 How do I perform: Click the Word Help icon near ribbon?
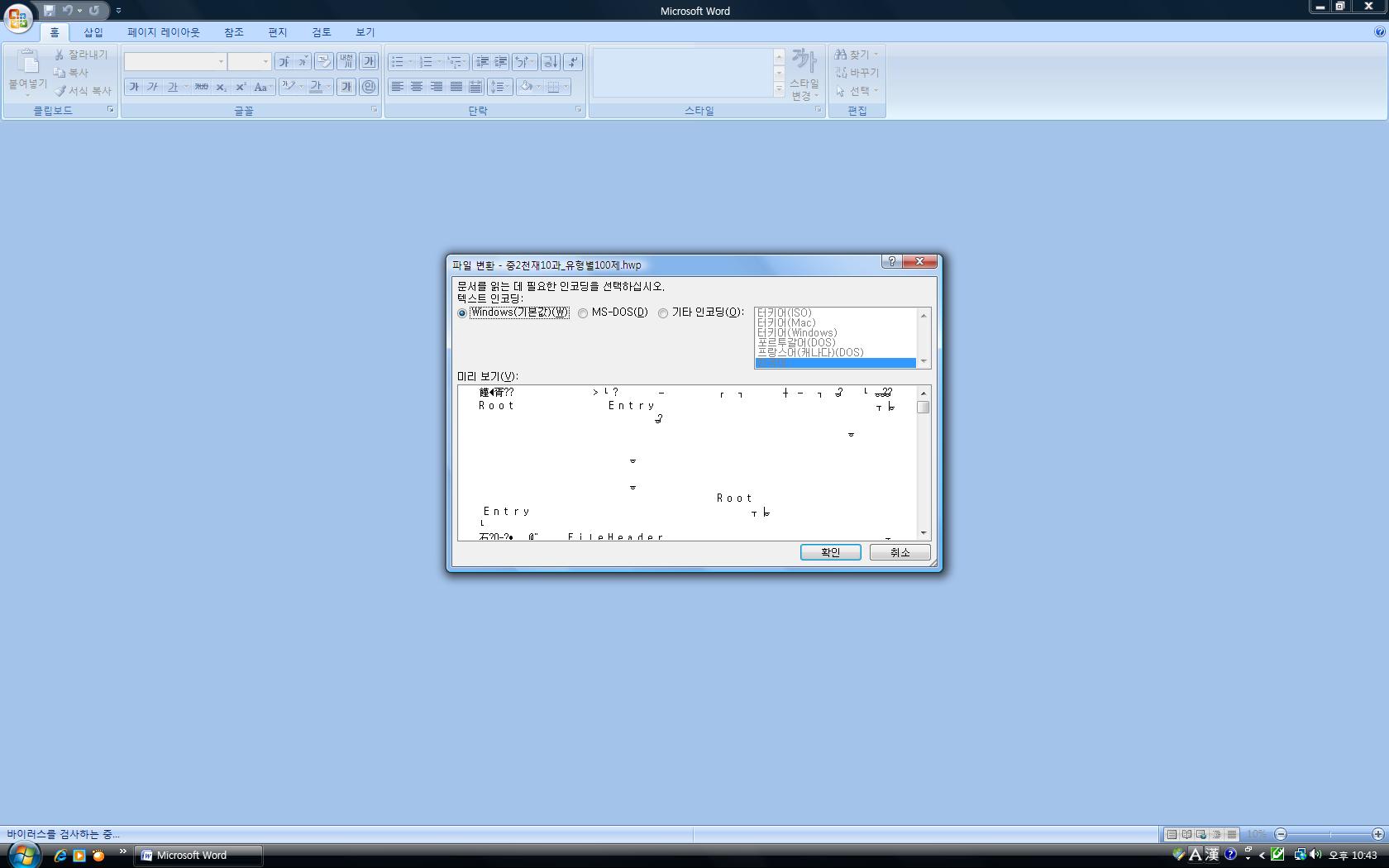coord(1379,32)
